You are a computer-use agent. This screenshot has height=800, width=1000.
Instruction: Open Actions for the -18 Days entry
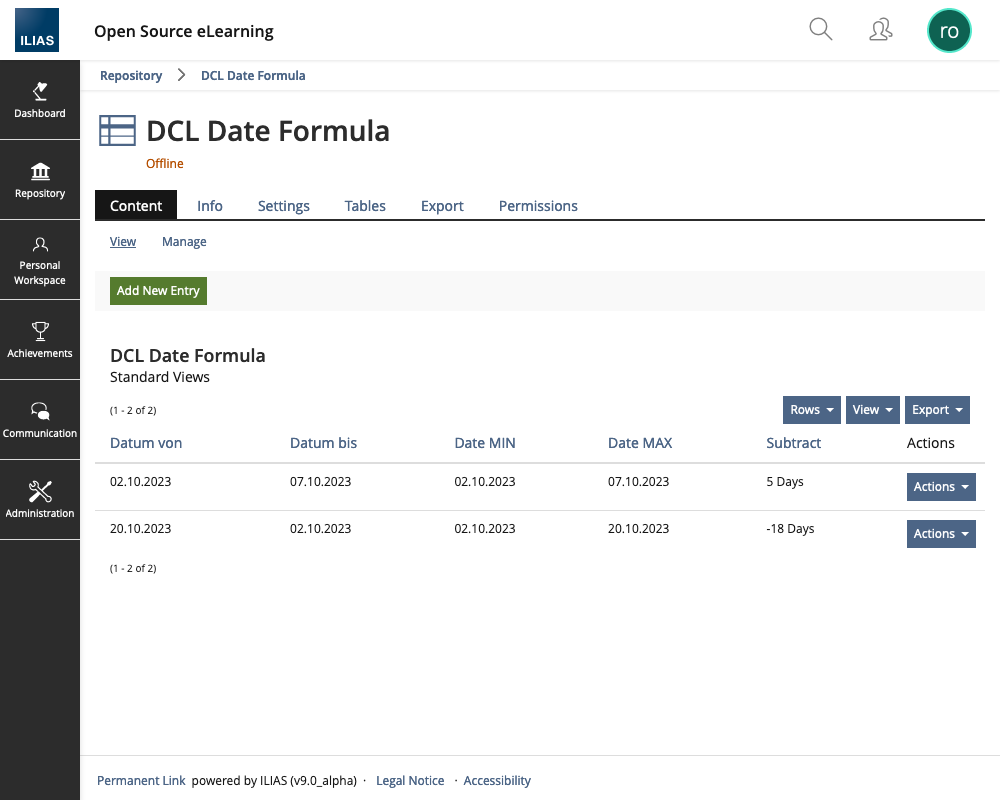pos(940,534)
